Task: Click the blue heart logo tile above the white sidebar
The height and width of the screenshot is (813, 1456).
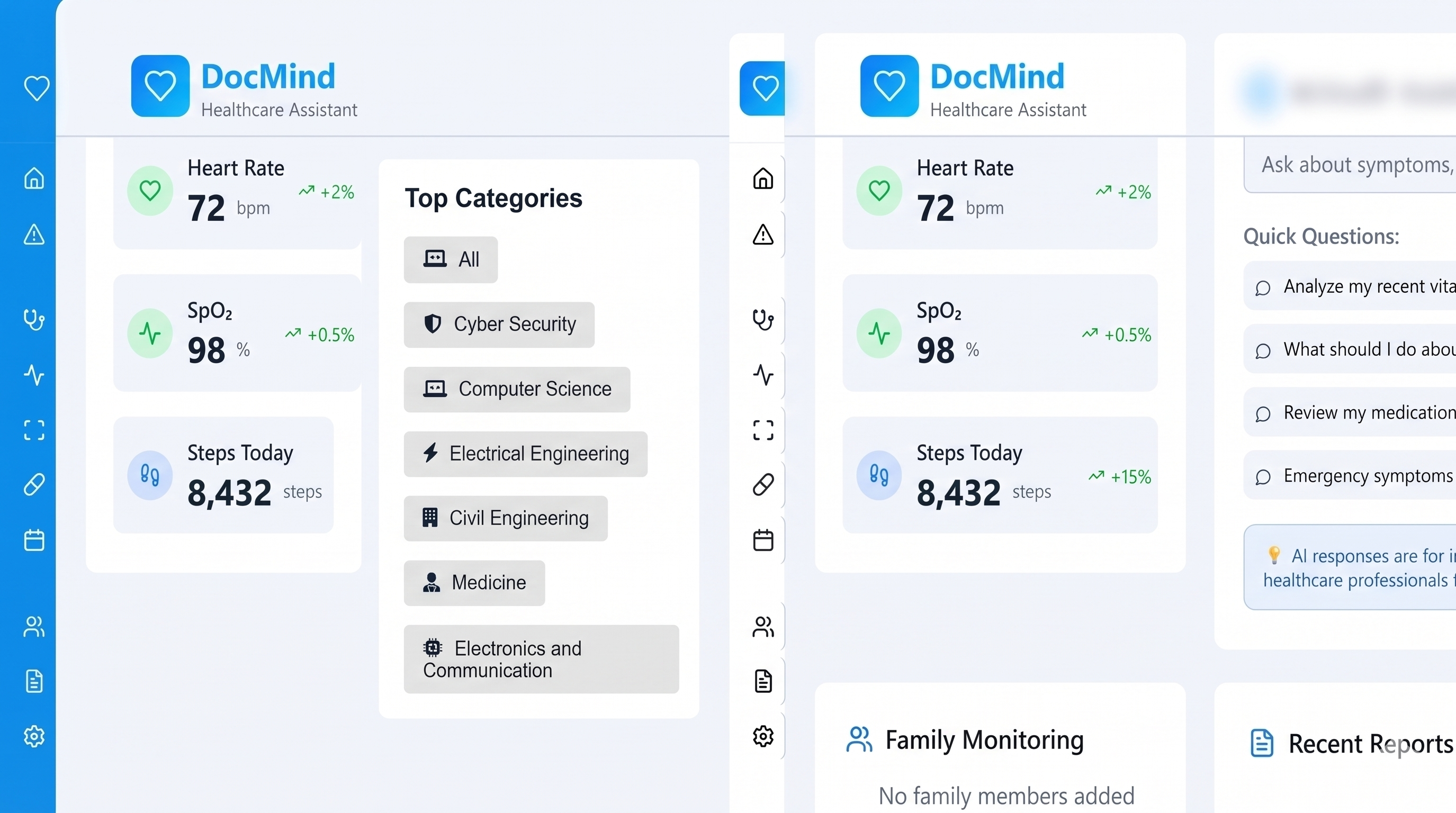Action: click(762, 88)
